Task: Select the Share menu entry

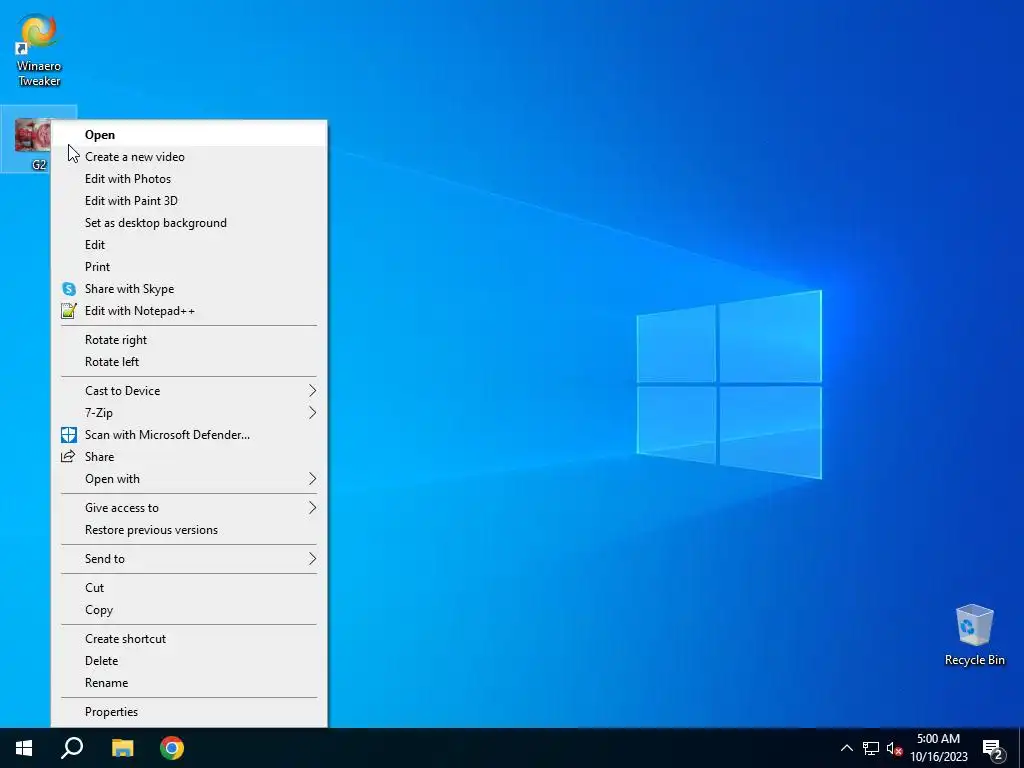Action: tap(189, 456)
